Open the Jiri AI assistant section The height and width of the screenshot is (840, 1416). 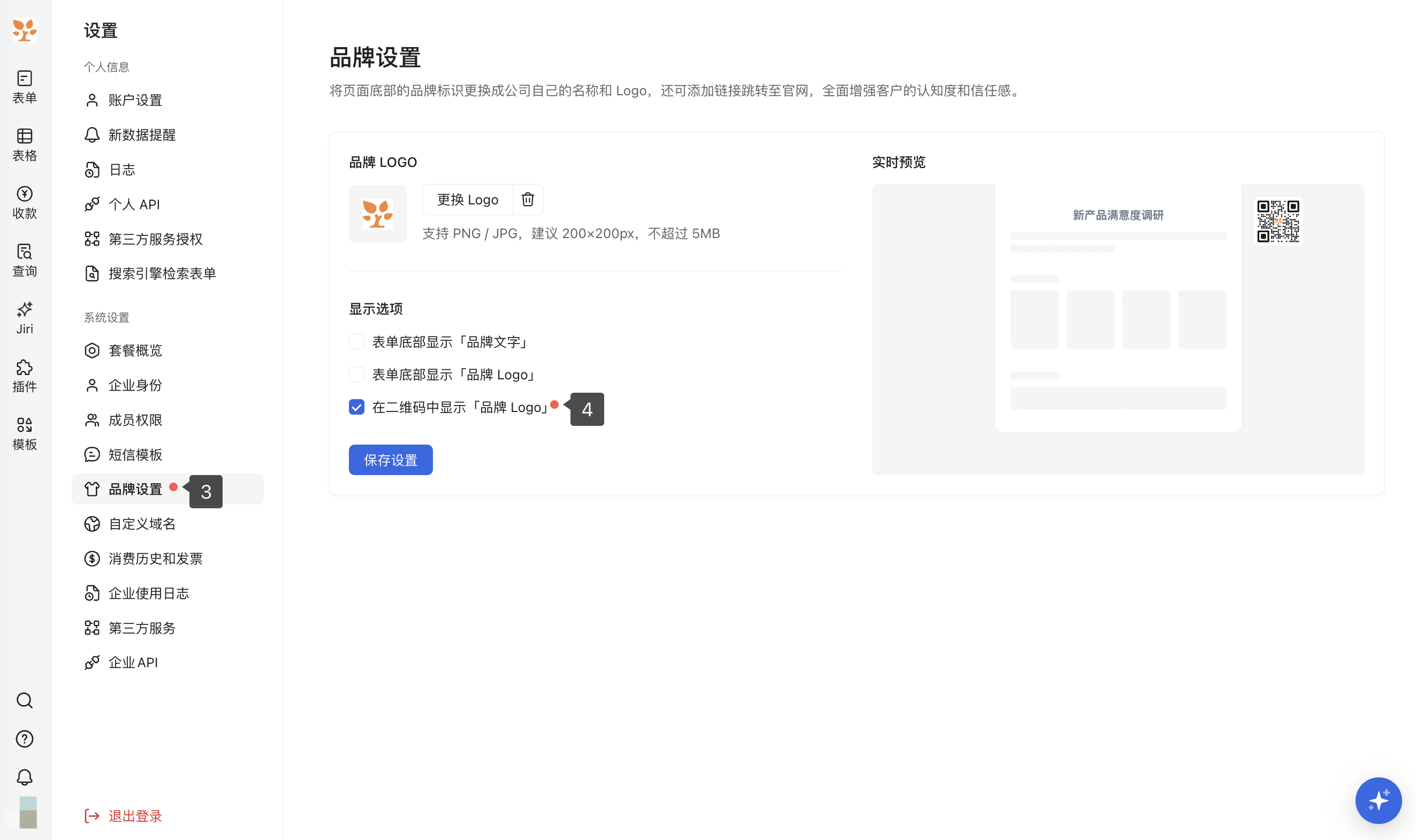24,318
